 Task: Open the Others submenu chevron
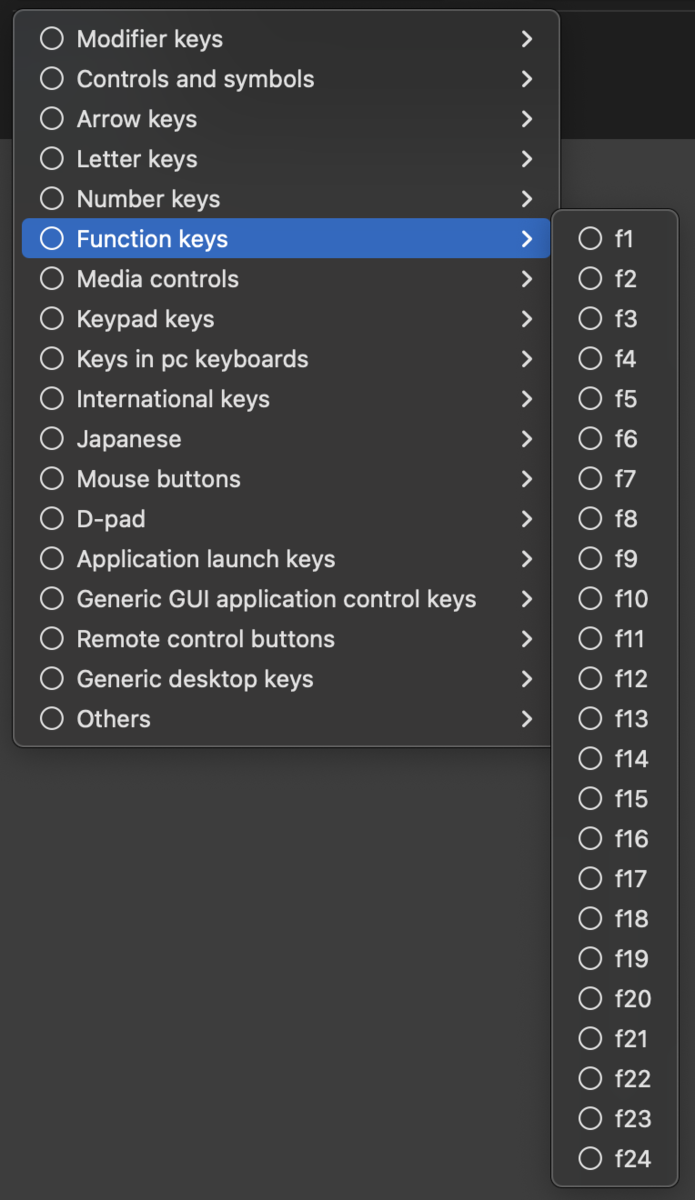pyautogui.click(x=527, y=719)
